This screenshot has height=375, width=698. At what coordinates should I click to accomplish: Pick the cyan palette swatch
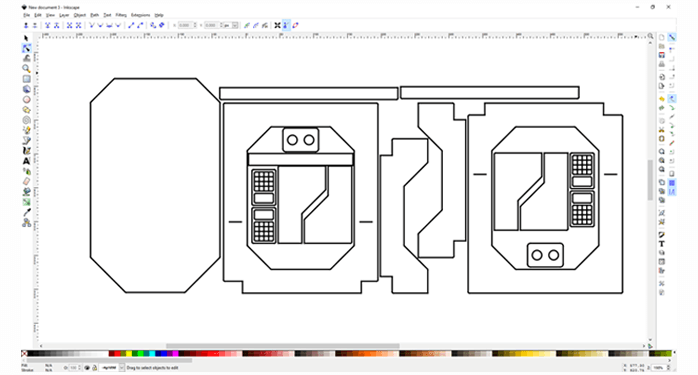[152, 354]
